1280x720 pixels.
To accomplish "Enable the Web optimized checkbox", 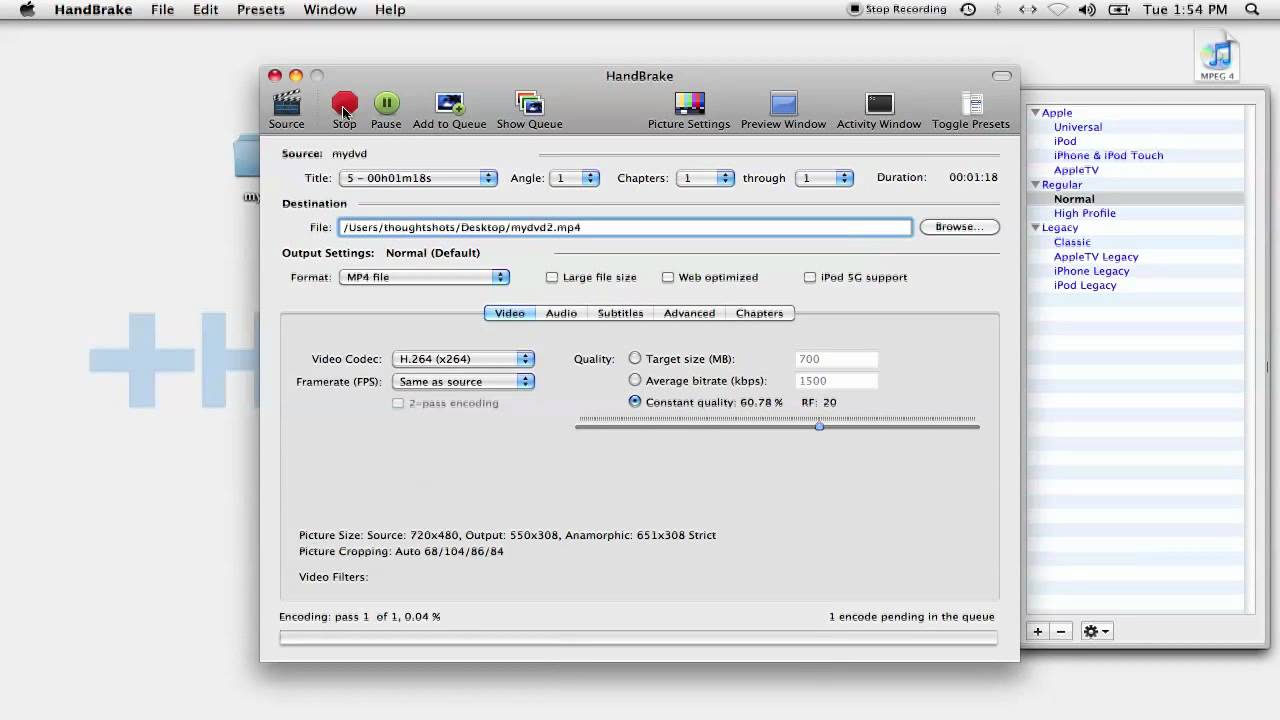I will (668, 277).
